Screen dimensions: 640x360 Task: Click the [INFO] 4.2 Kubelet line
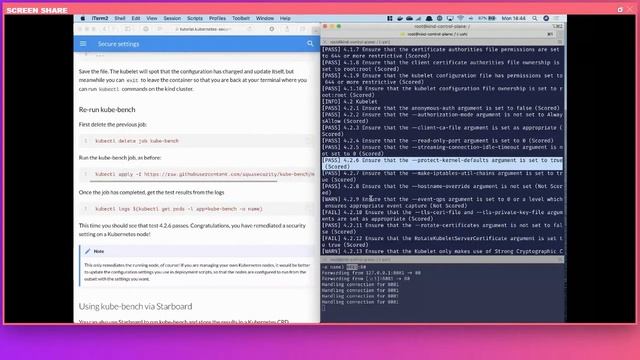point(350,102)
